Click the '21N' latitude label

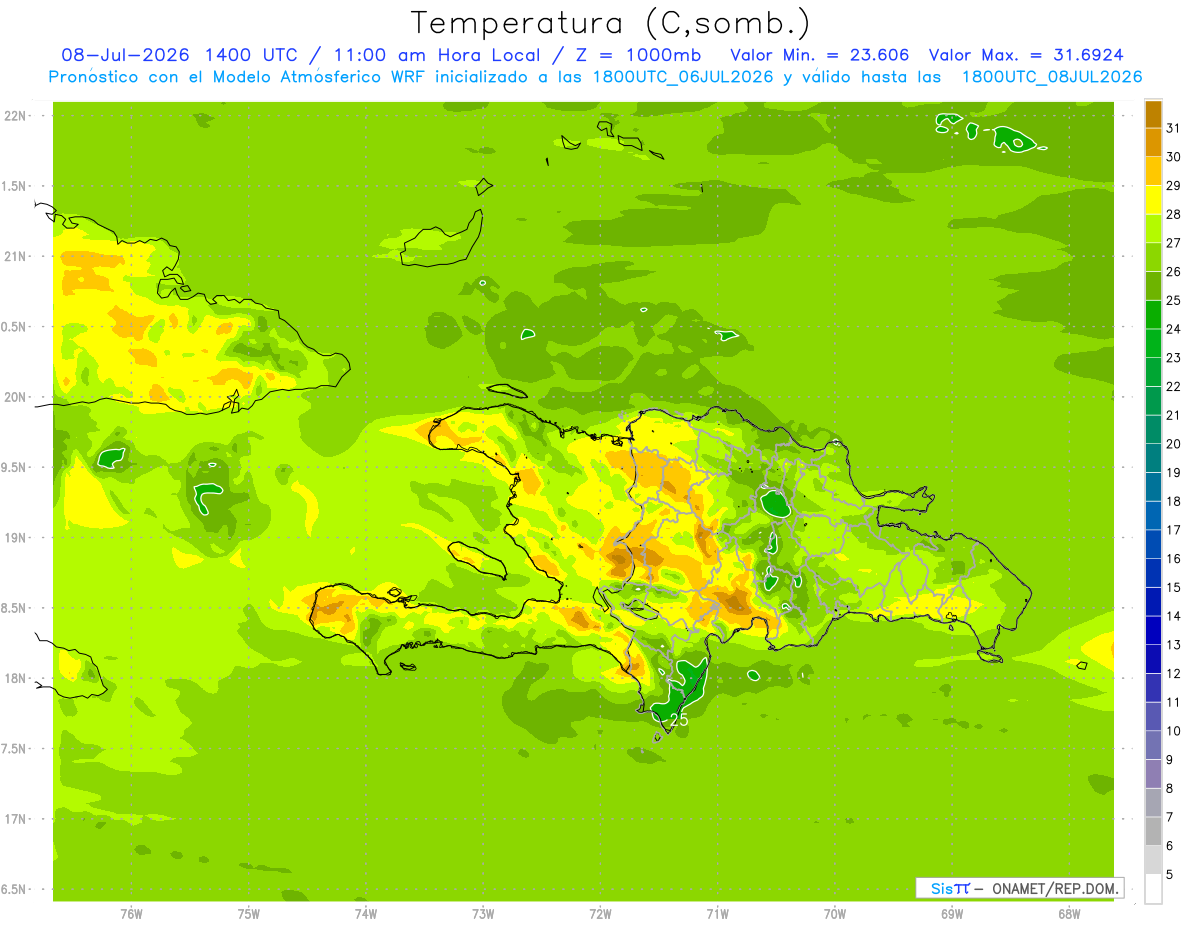coord(14,256)
